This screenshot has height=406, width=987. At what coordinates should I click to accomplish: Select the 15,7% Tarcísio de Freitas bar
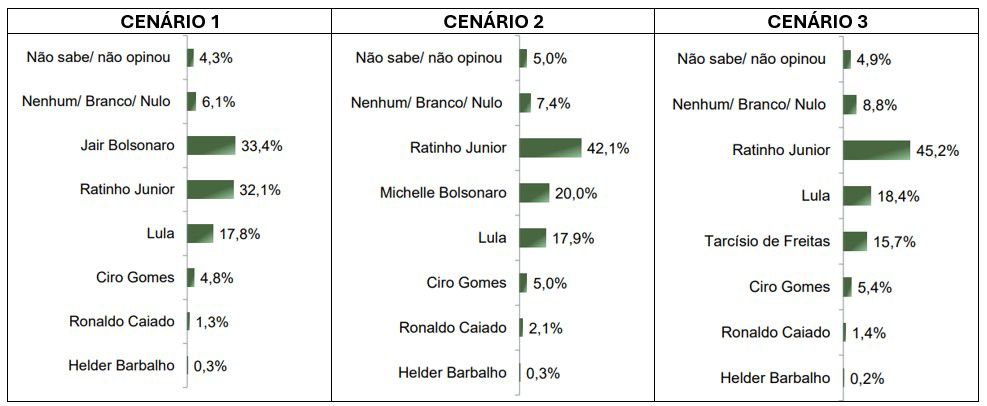coord(855,241)
